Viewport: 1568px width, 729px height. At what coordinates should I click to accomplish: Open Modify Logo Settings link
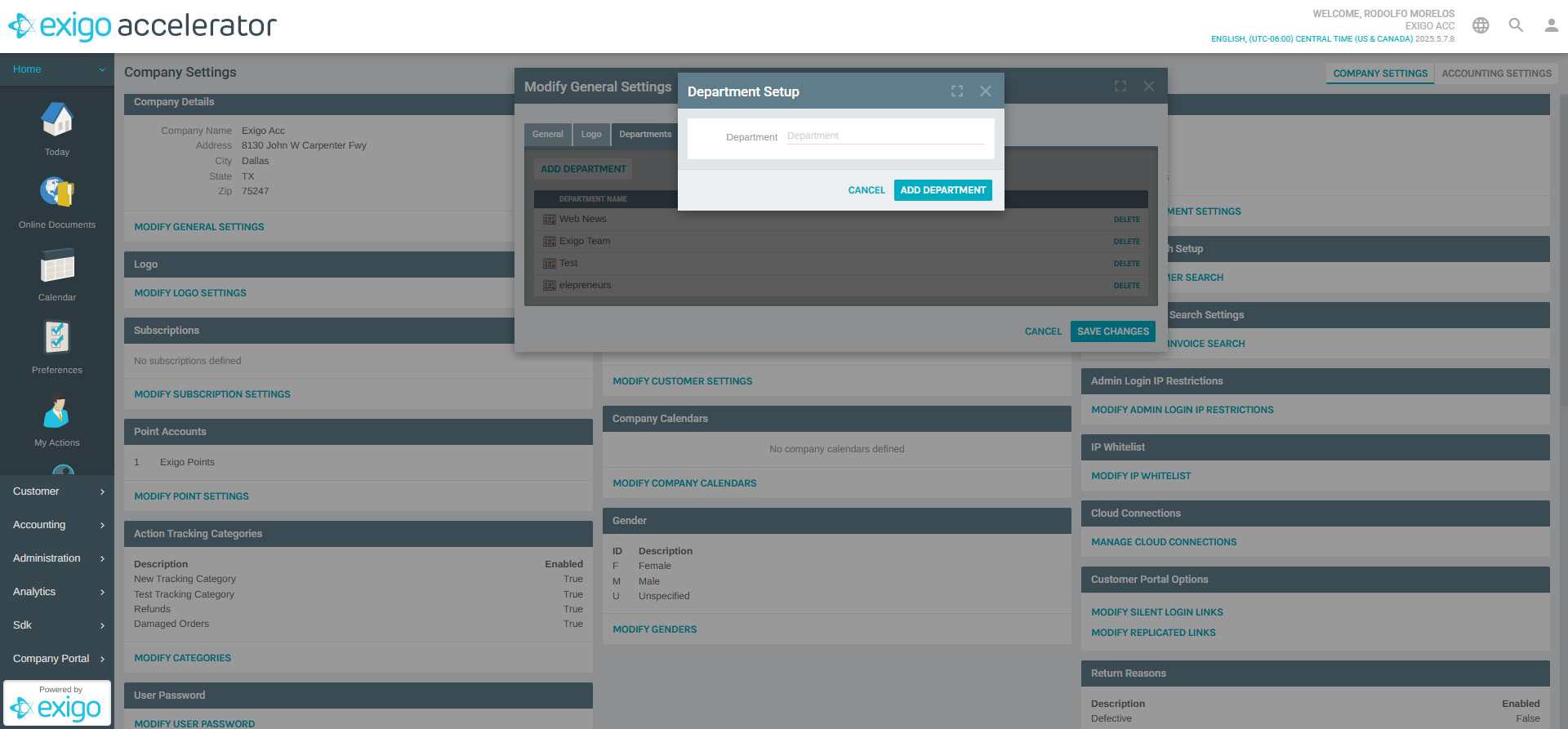190,293
